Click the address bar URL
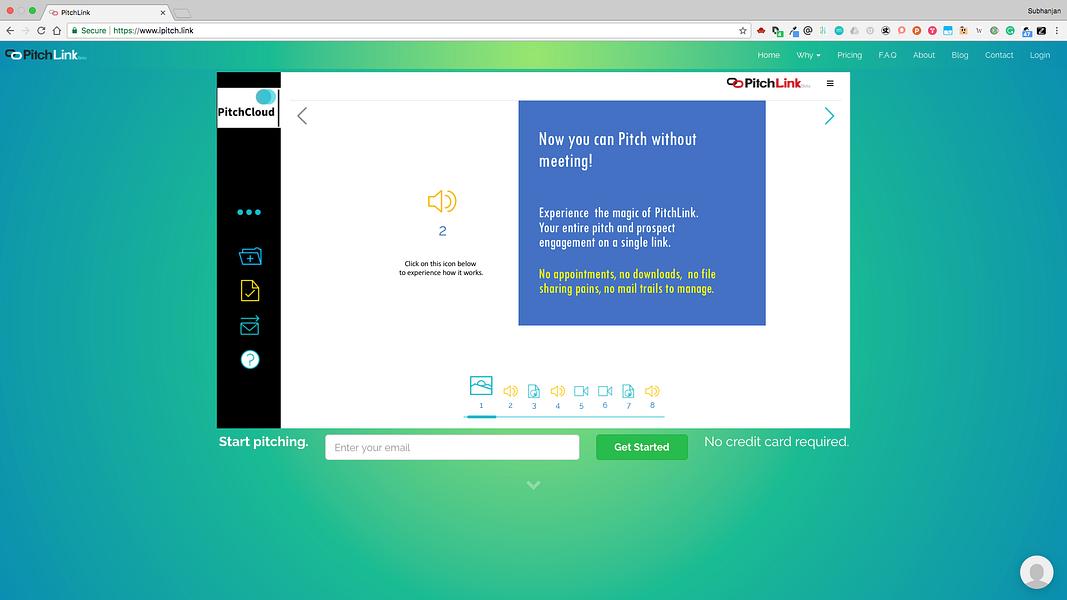 click(x=153, y=31)
